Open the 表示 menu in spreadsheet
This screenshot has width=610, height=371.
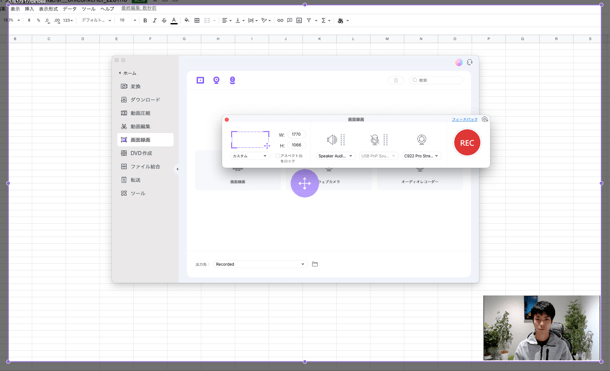(x=15, y=9)
